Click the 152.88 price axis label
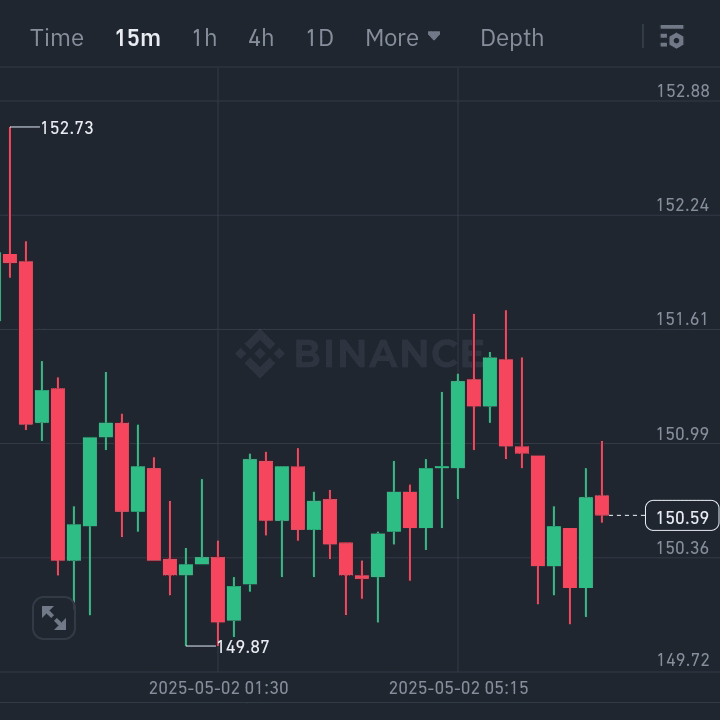 [682, 91]
